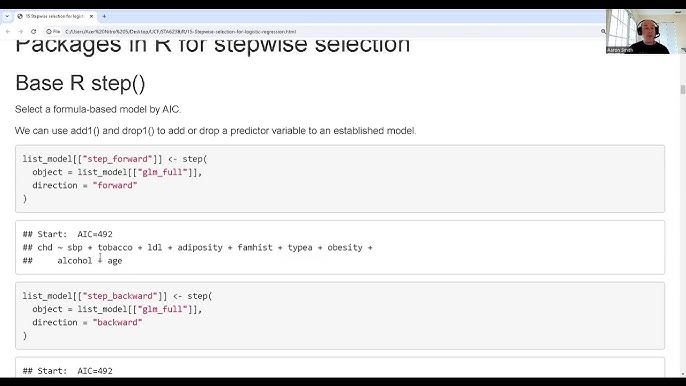The height and width of the screenshot is (386, 686).
Task: Click the scrollbar down arrow at bottom
Action: pyautogui.click(x=682, y=375)
